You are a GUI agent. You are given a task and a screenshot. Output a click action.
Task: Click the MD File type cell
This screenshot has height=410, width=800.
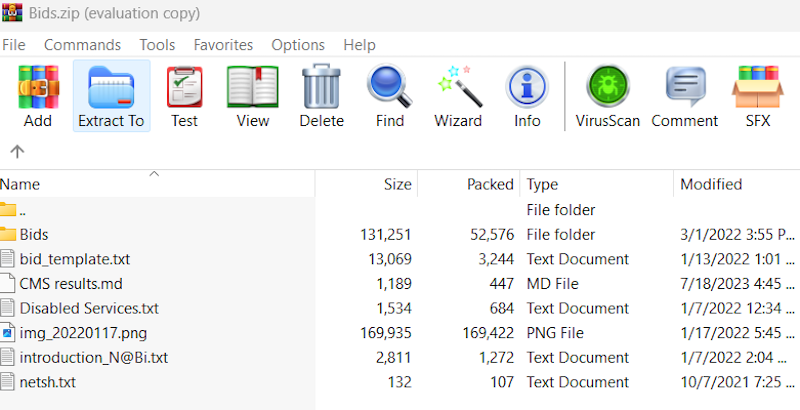tap(553, 284)
